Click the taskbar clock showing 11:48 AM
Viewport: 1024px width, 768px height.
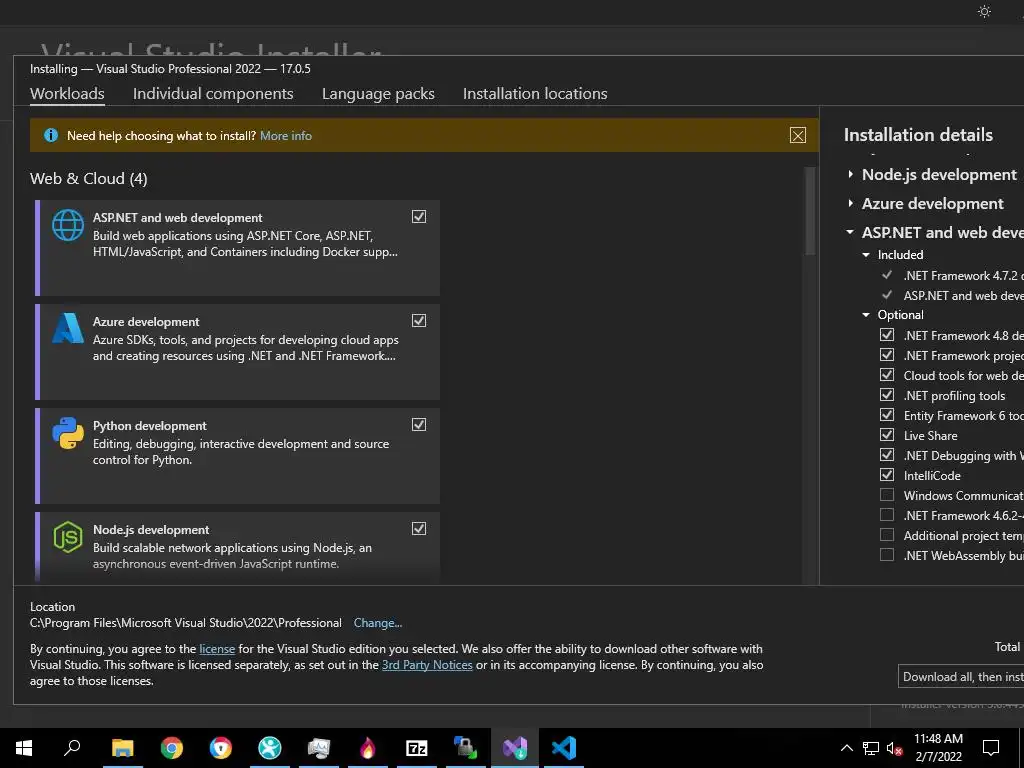938,748
